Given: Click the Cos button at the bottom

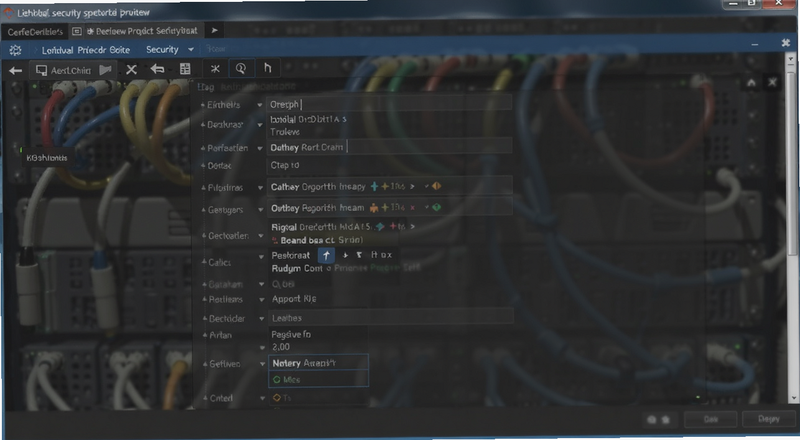Looking at the screenshot, I should (x=711, y=419).
